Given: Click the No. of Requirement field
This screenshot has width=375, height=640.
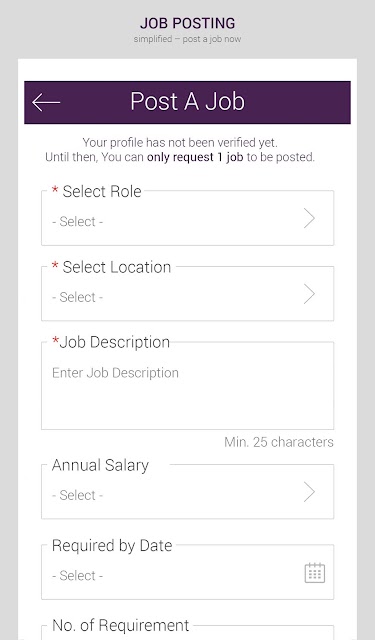Looking at the screenshot, I should coord(187,632).
